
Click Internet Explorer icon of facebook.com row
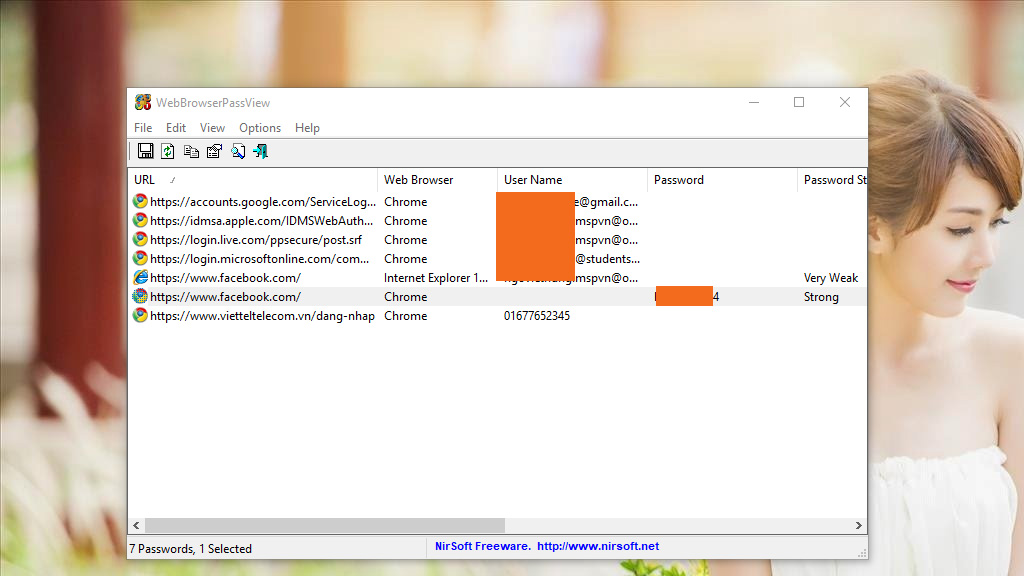pos(140,277)
